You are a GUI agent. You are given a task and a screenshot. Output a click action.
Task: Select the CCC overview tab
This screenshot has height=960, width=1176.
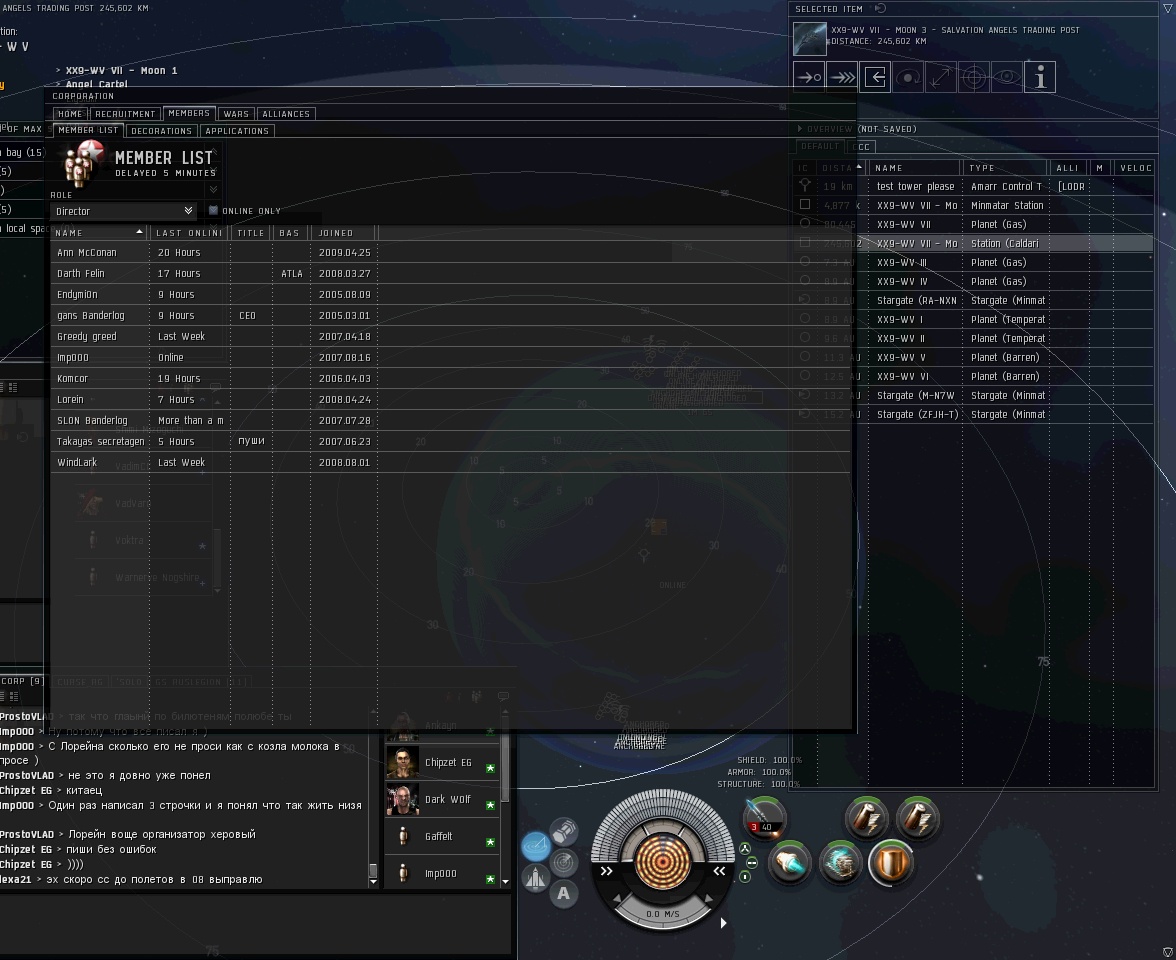(x=862, y=147)
